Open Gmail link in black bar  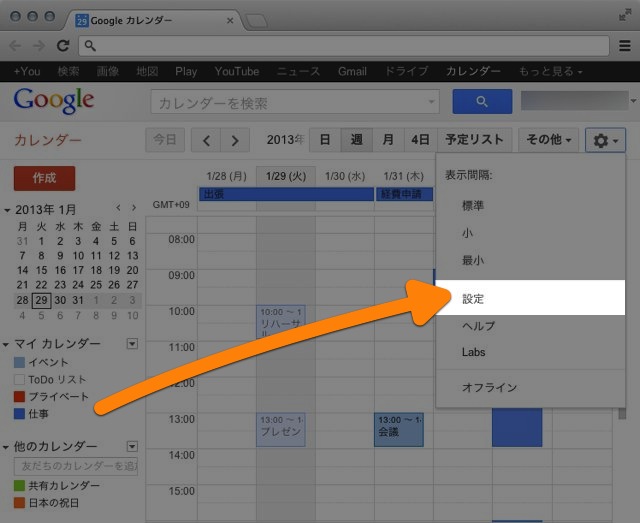[x=352, y=71]
